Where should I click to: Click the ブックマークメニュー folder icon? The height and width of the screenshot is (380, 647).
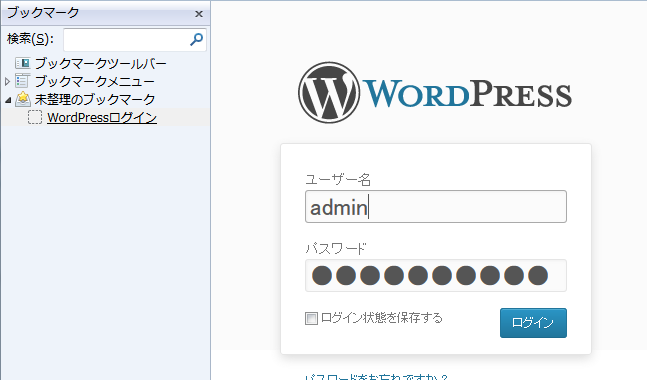(23, 81)
